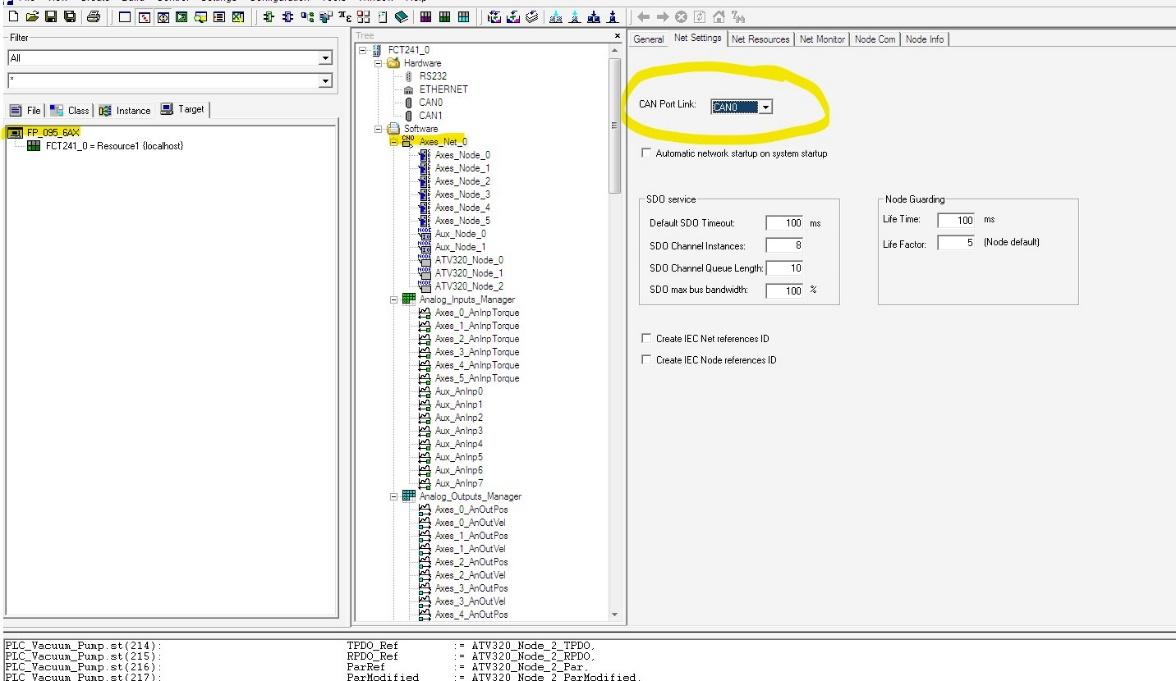Screen dimensions: 1176x681
Task: Click the Print toolbar icon
Action: (x=92, y=18)
